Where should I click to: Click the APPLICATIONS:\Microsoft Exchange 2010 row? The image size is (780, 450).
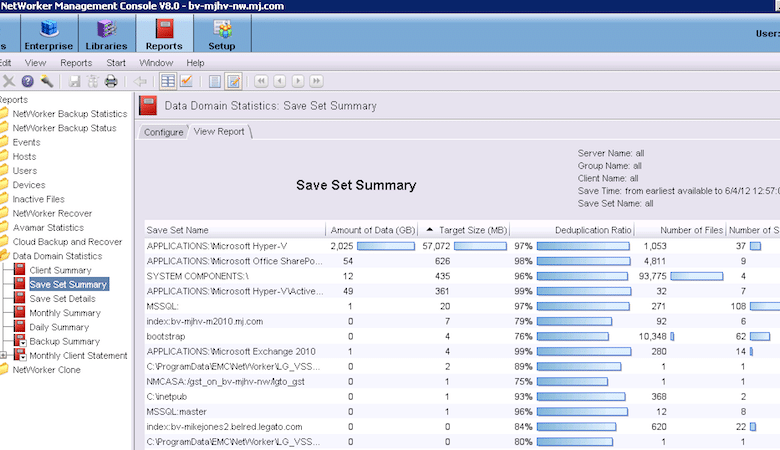click(463, 352)
